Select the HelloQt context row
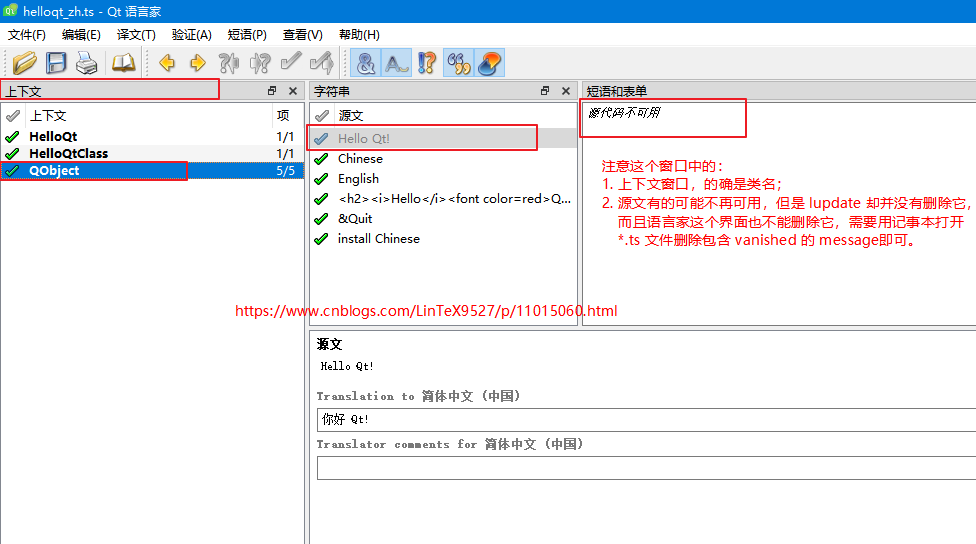The width and height of the screenshot is (976, 544). tap(152, 136)
